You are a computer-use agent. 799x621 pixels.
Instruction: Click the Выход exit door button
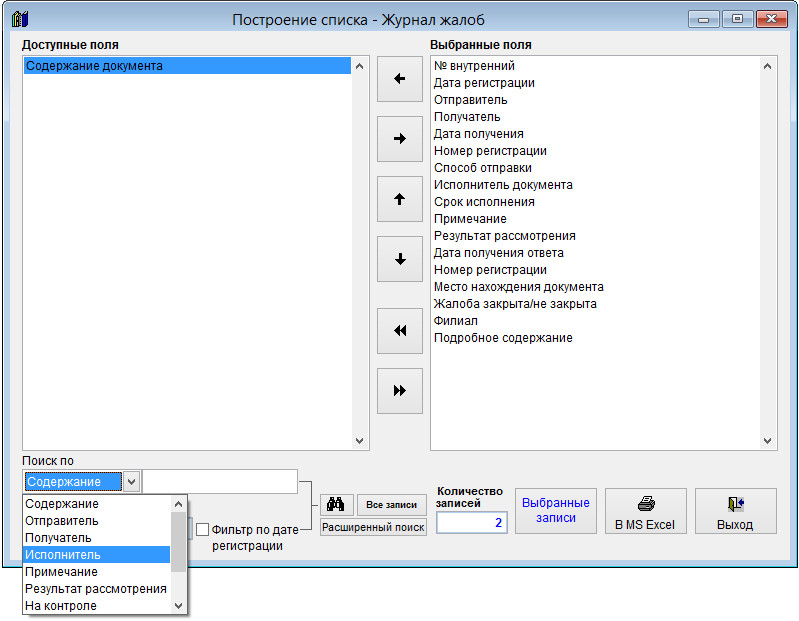735,511
